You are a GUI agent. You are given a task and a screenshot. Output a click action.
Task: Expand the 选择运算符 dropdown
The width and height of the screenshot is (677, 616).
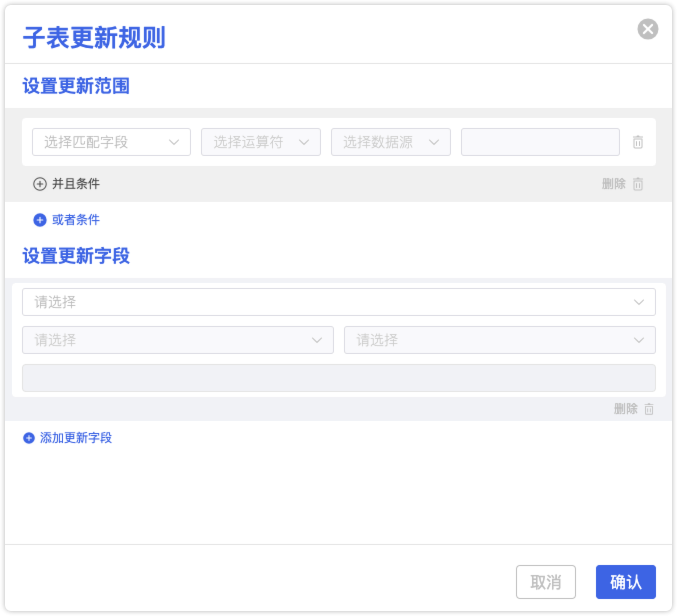[260, 142]
